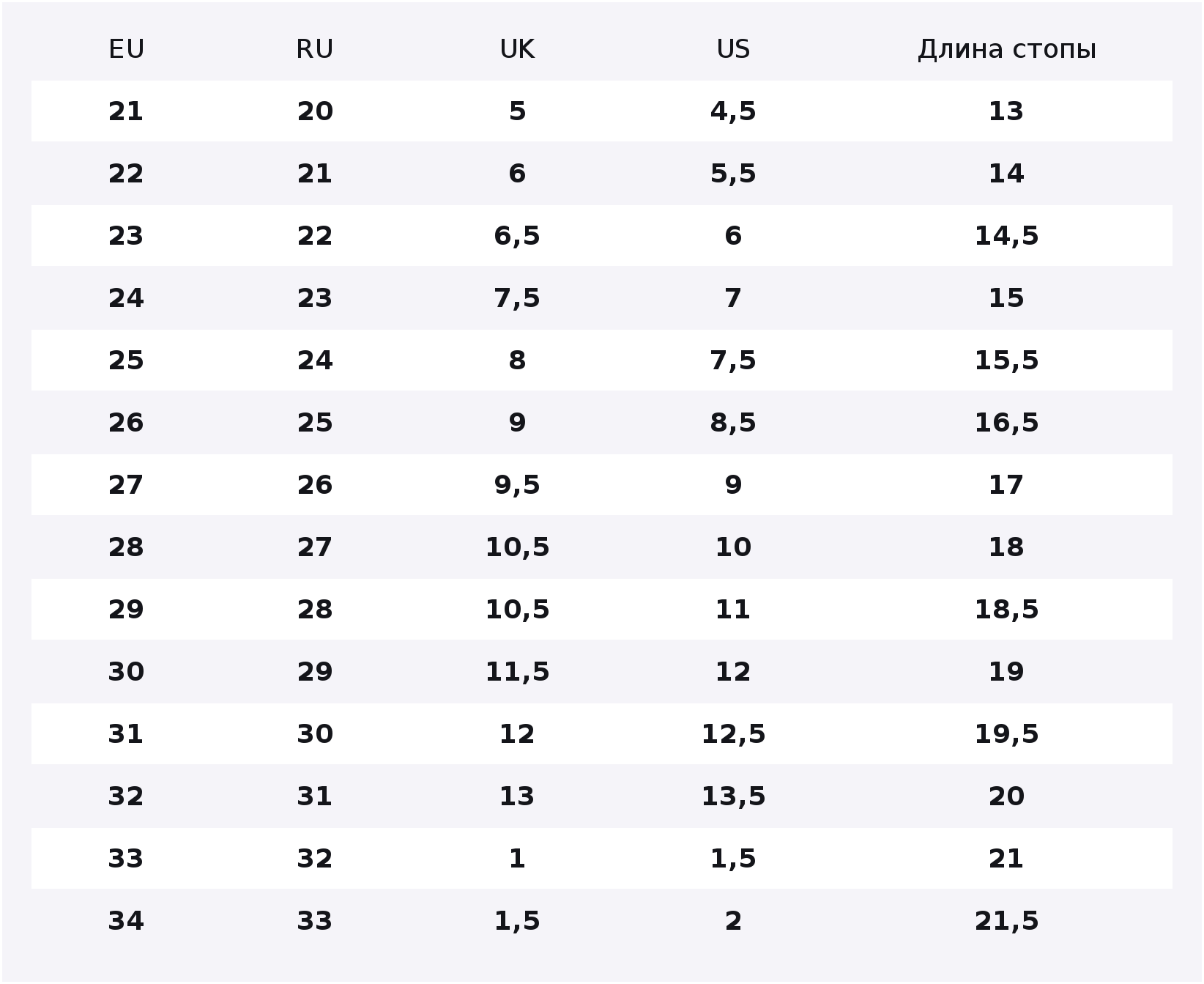Image resolution: width=1204 pixels, height=984 pixels.
Task: Select RU size 33 cell
Action: point(315,921)
